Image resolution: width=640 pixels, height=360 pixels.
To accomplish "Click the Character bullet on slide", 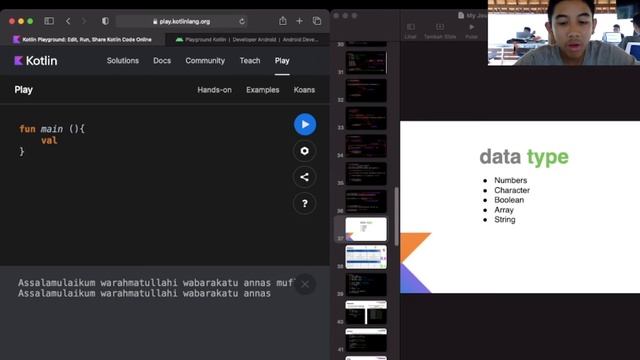I will tap(512, 190).
